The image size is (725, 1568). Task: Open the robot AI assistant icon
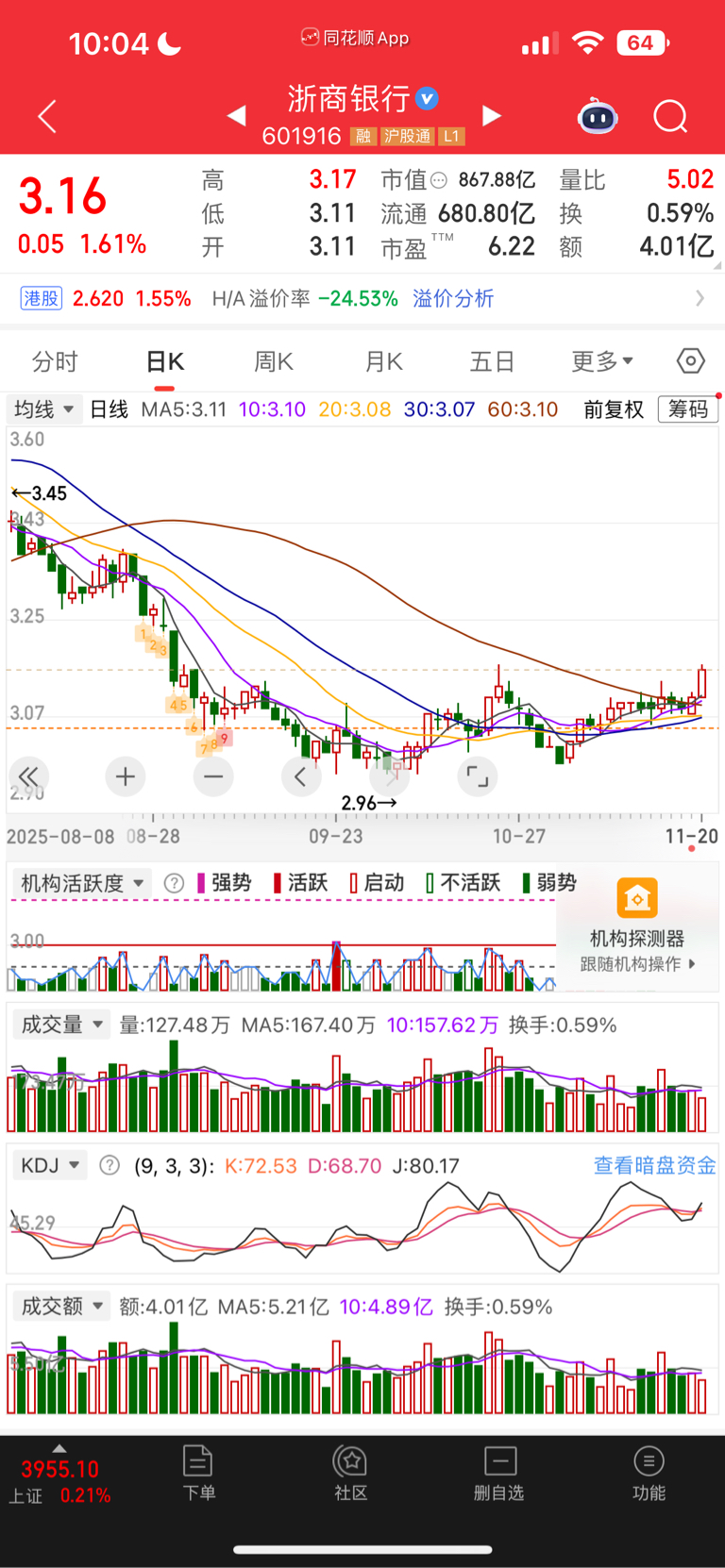598,116
